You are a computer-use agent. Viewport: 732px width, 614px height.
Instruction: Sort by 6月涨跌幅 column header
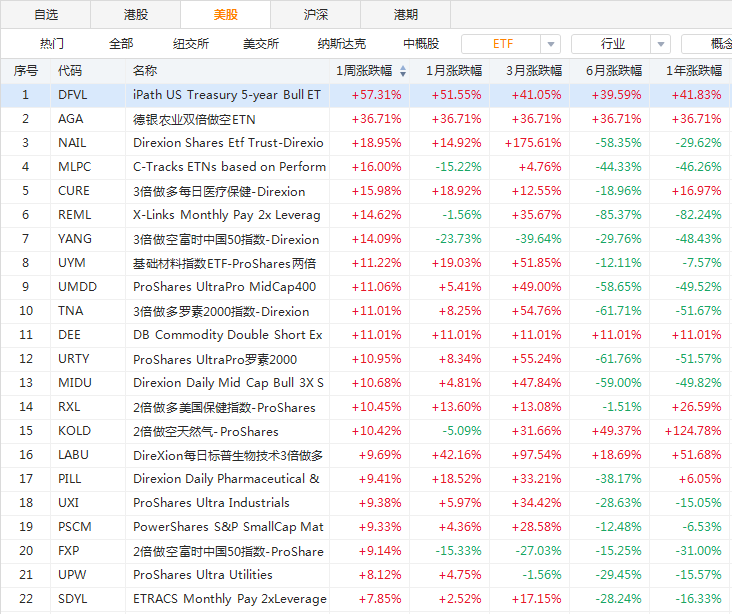(614, 71)
